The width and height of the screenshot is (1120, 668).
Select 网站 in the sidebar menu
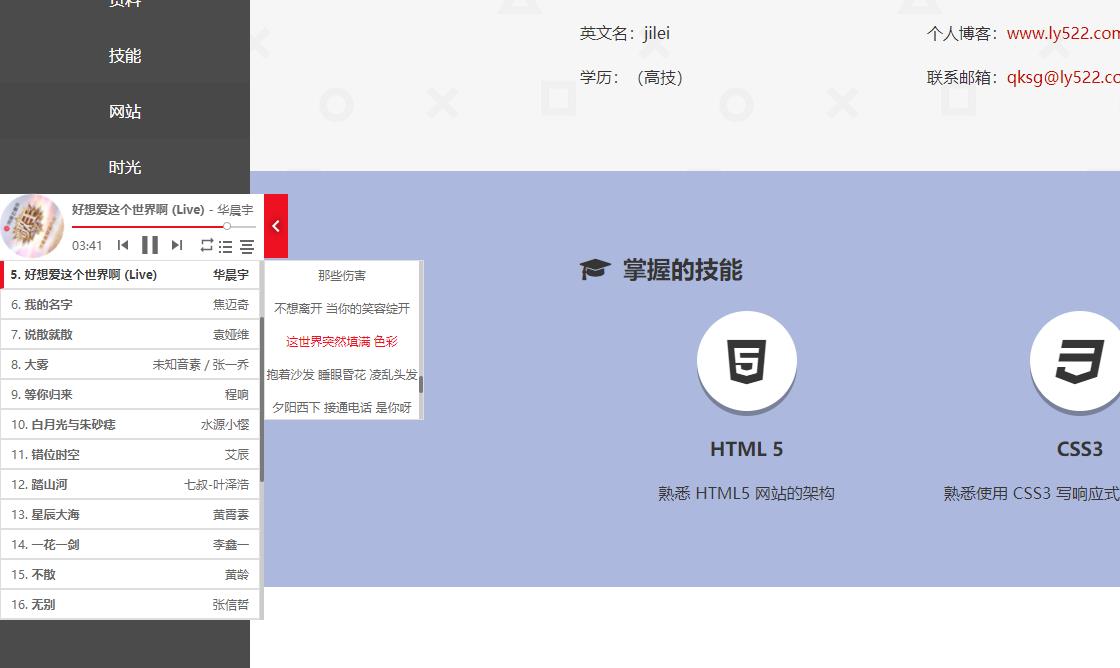[x=124, y=111]
